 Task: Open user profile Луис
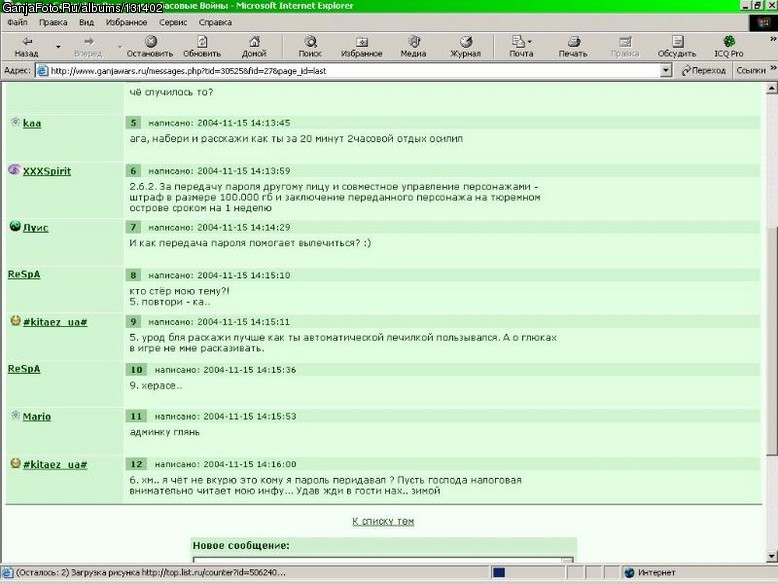(35, 228)
